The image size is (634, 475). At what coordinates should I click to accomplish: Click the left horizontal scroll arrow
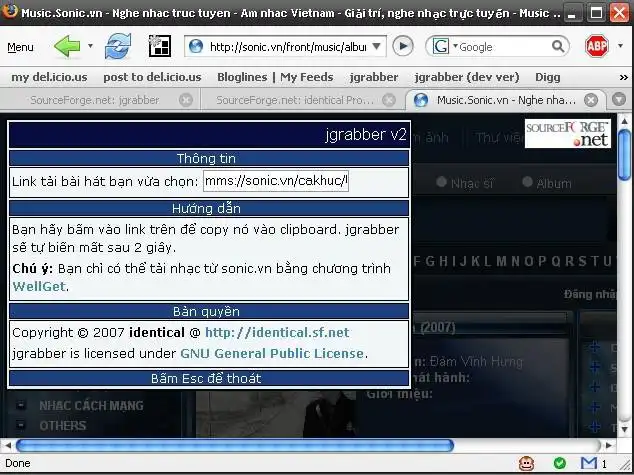tap(8, 445)
